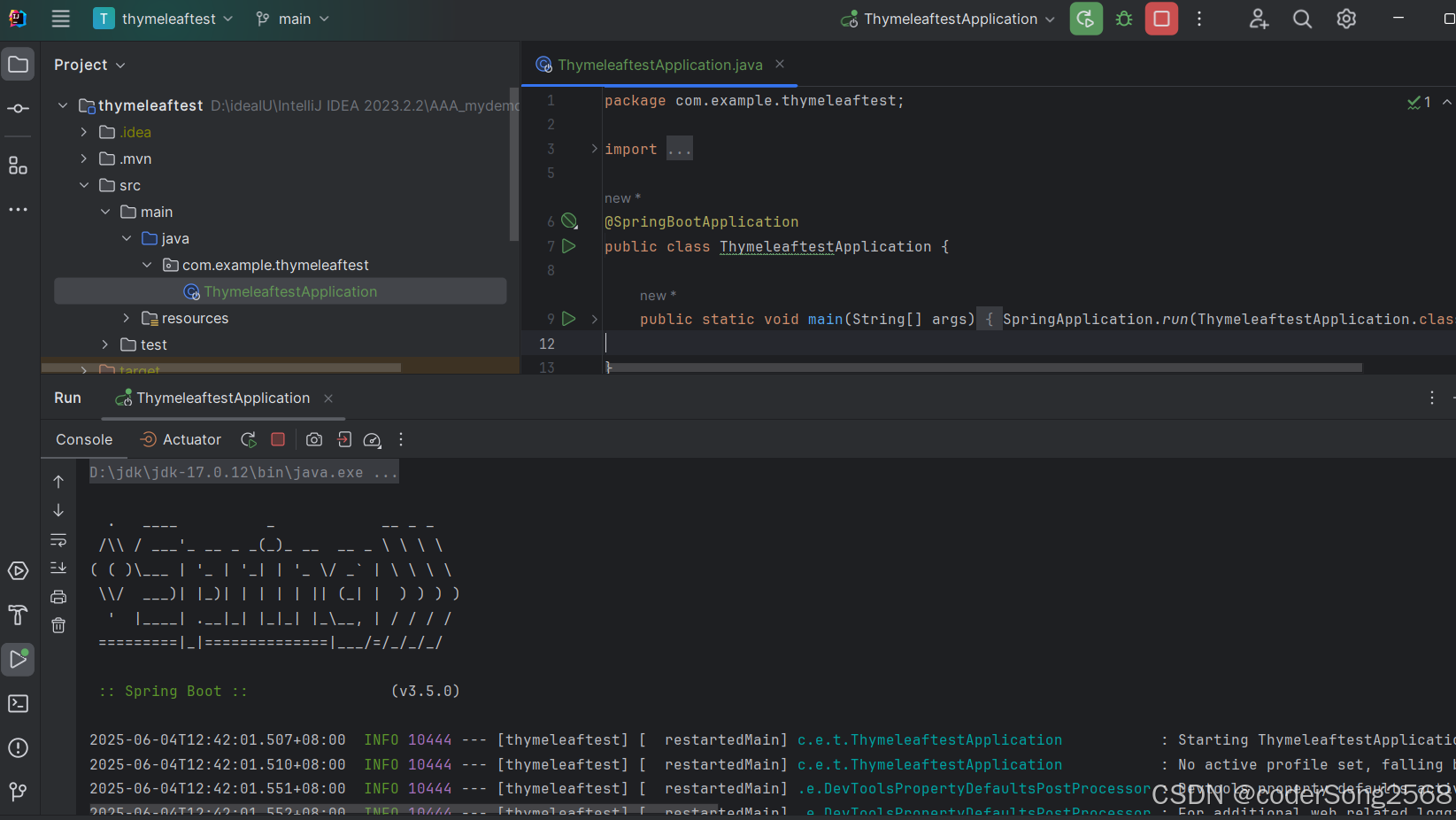Viewport: 1456px width, 820px height.
Task: Stop the running application from top toolbar
Action: pyautogui.click(x=1161, y=19)
